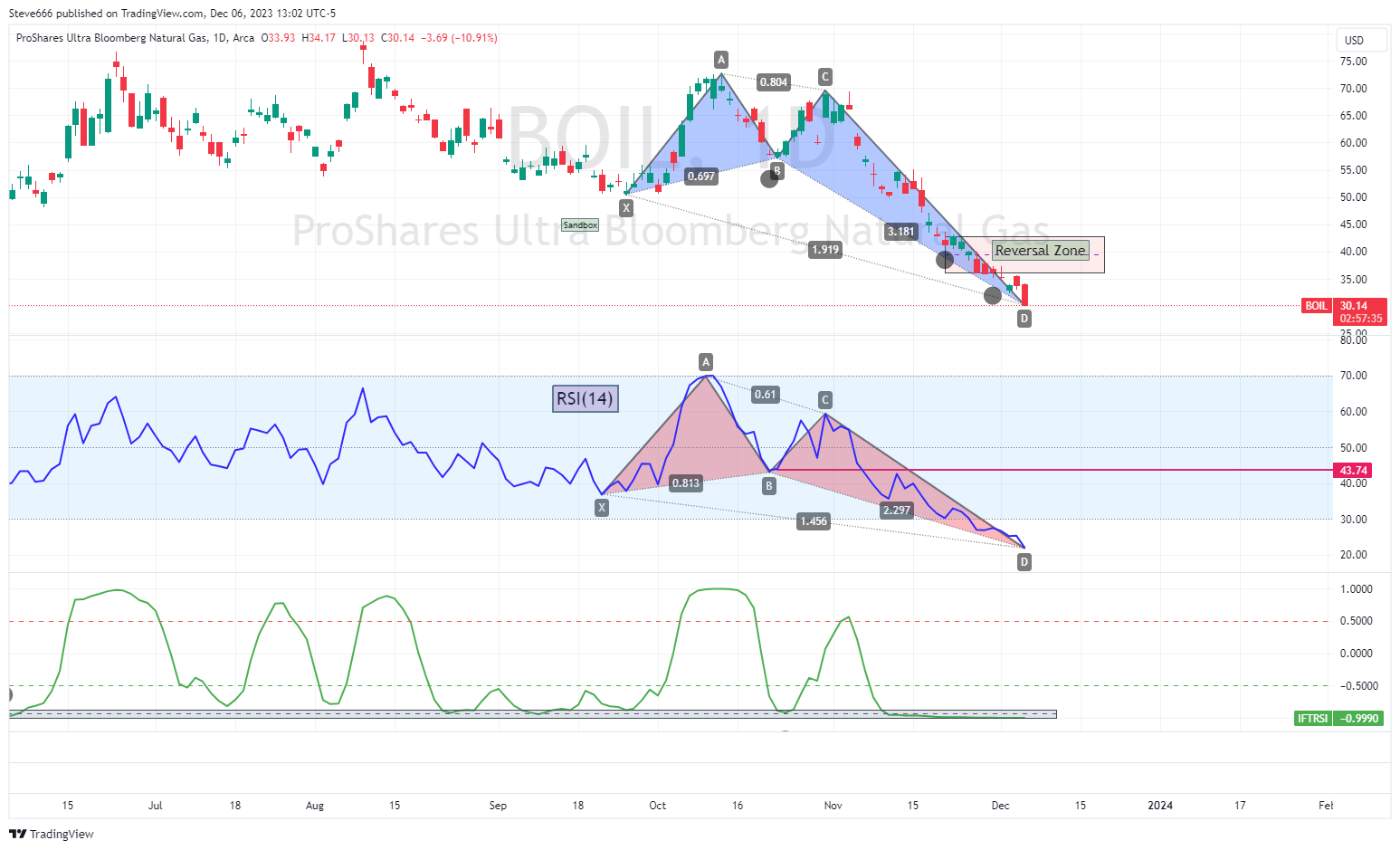Click the 1.456 ratio label in RSI pane

click(814, 521)
